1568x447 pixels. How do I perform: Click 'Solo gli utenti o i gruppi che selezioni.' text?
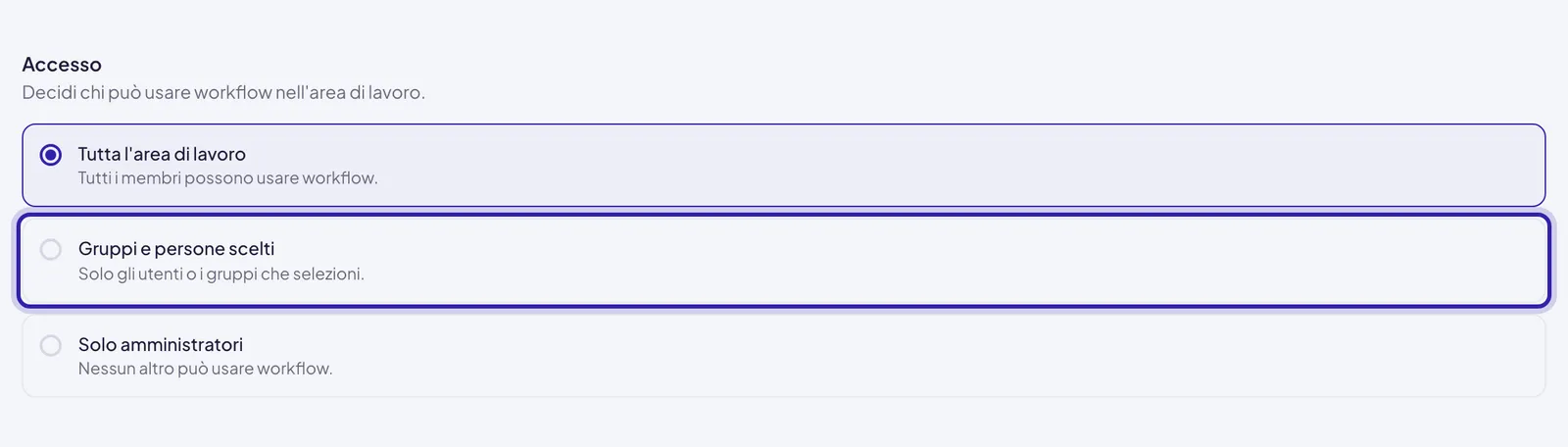click(x=221, y=274)
